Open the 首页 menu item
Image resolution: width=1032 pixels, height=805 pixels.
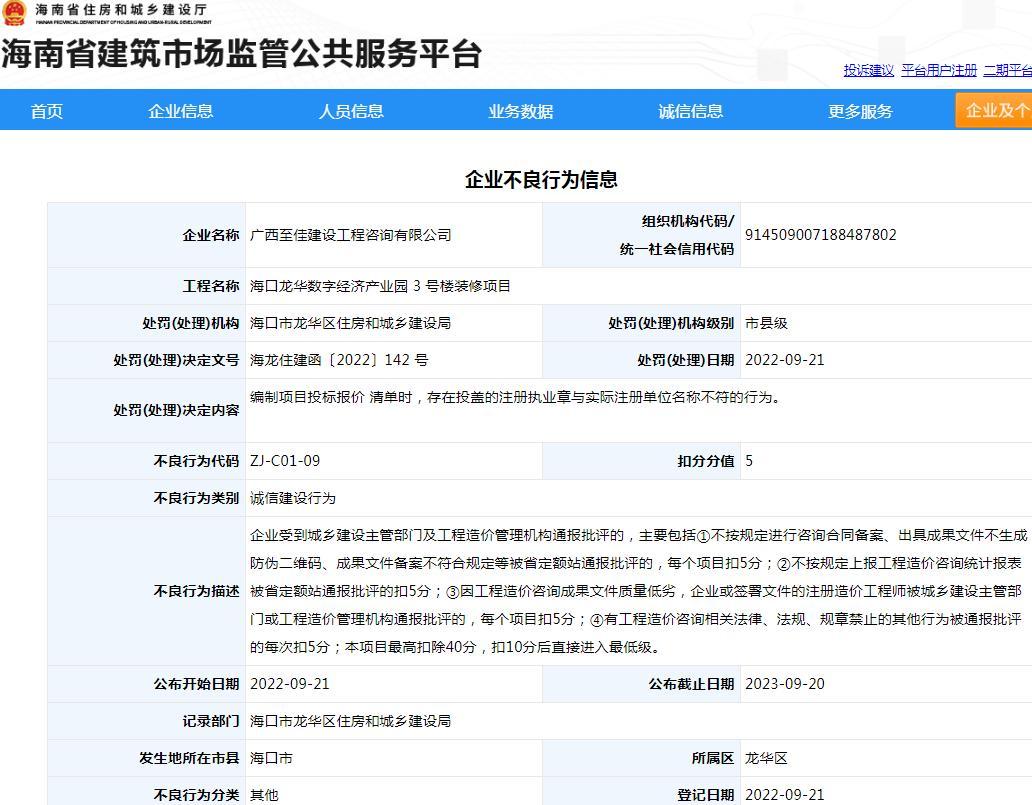[x=47, y=111]
